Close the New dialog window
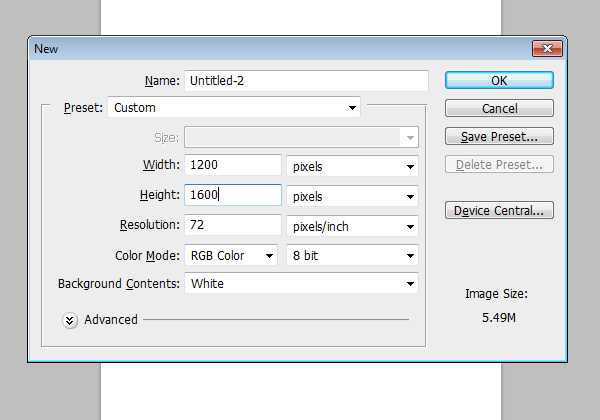600x420 pixels. tap(547, 48)
